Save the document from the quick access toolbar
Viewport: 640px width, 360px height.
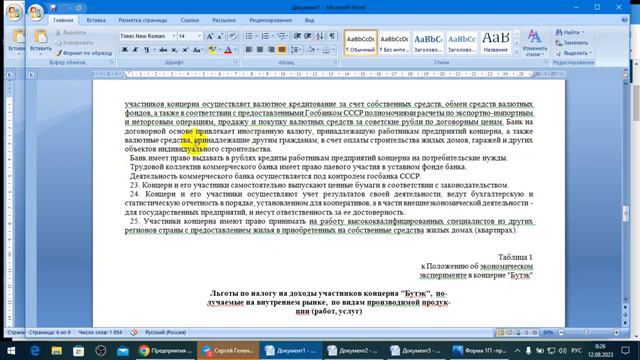pos(53,8)
